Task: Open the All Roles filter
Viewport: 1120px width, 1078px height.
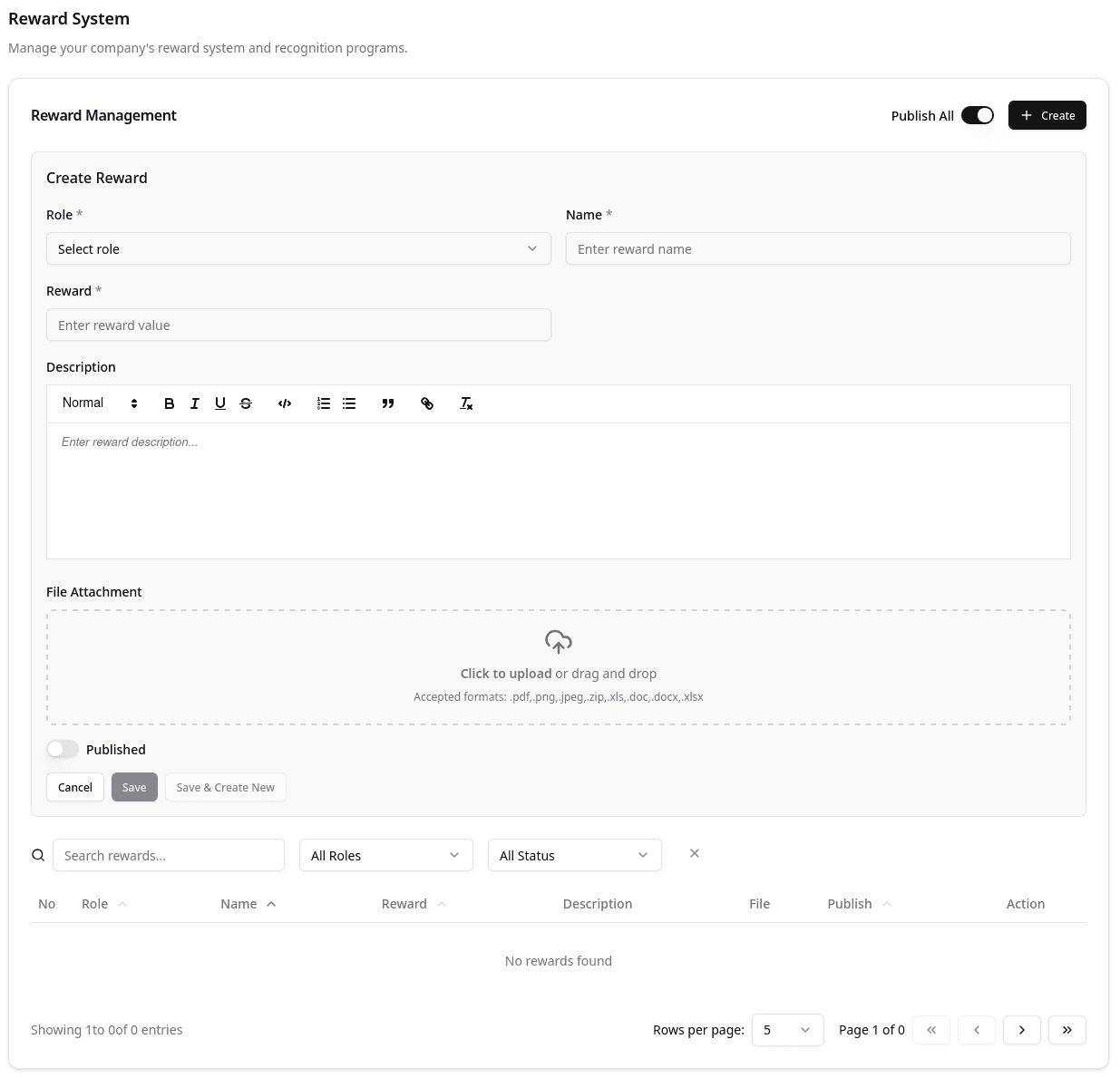Action: 386,855
